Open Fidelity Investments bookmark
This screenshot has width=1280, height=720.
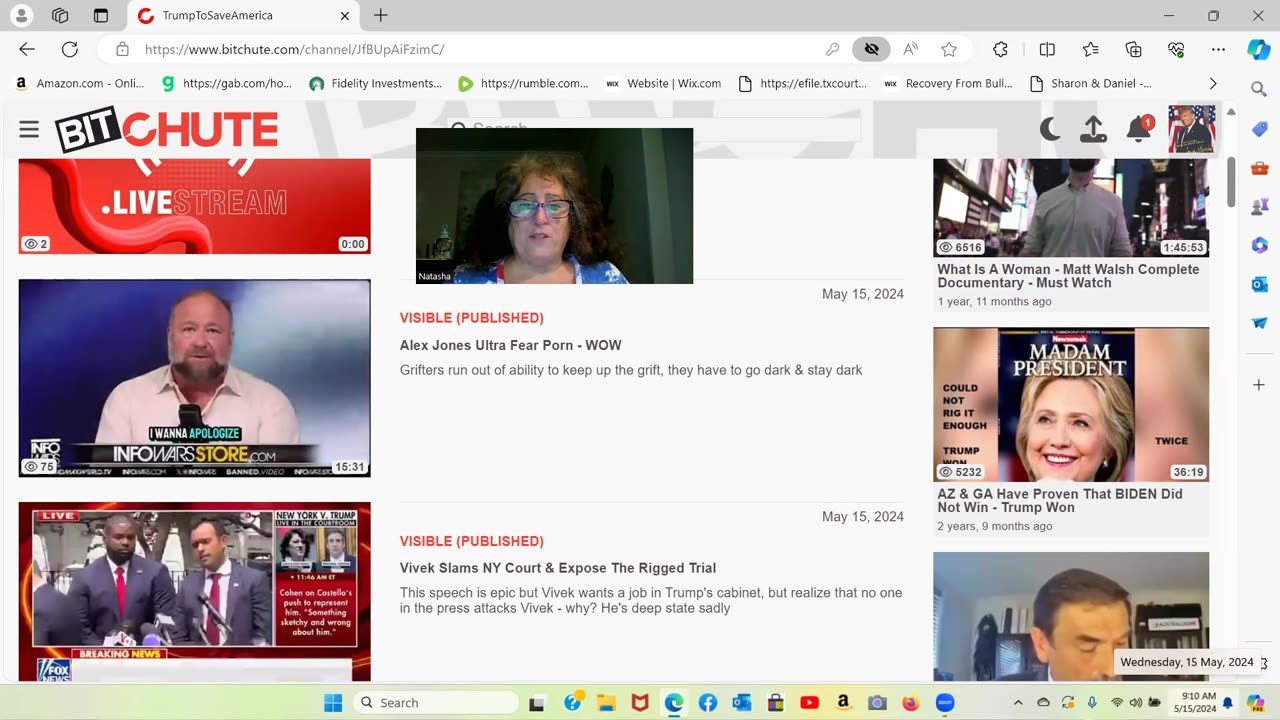click(x=375, y=83)
